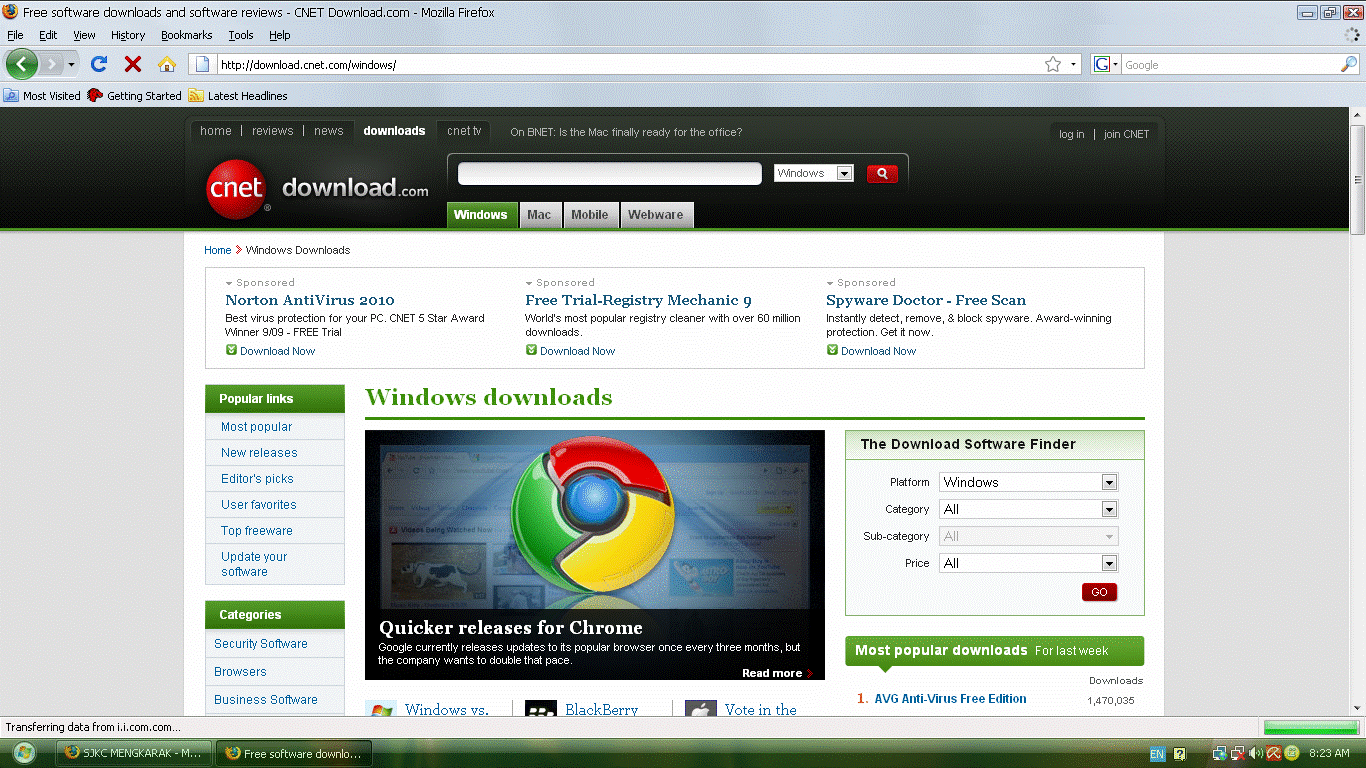Click the EN language indicator
The width and height of the screenshot is (1366, 768).
click(x=1157, y=753)
